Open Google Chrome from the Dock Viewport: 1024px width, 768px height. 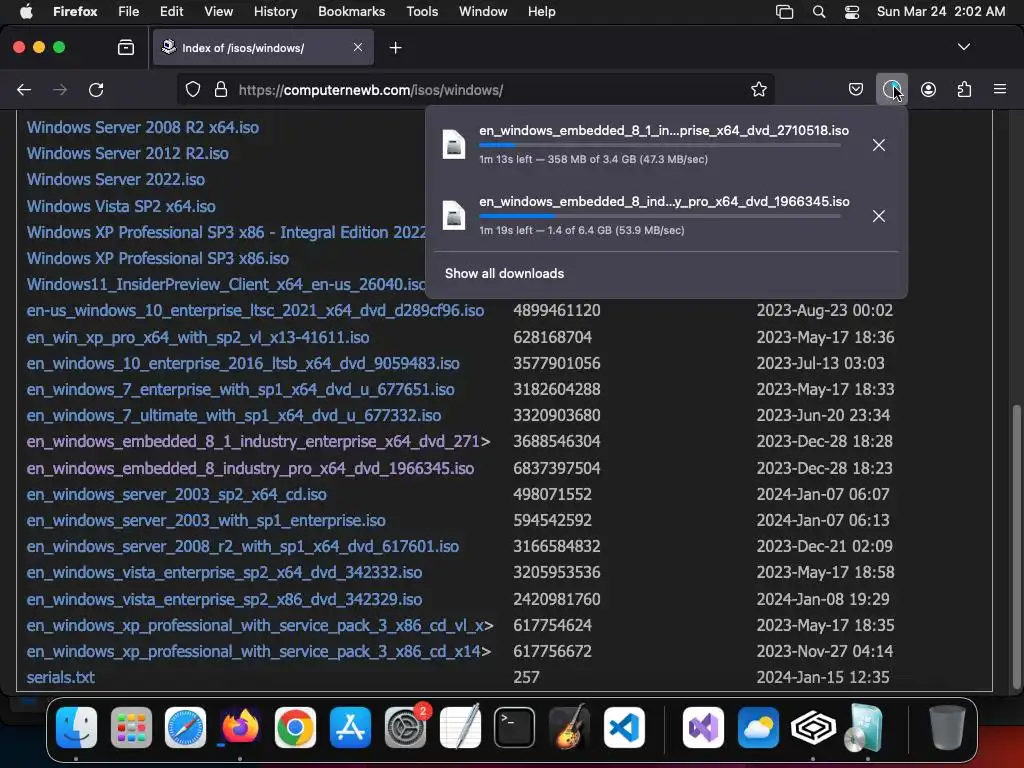[295, 727]
